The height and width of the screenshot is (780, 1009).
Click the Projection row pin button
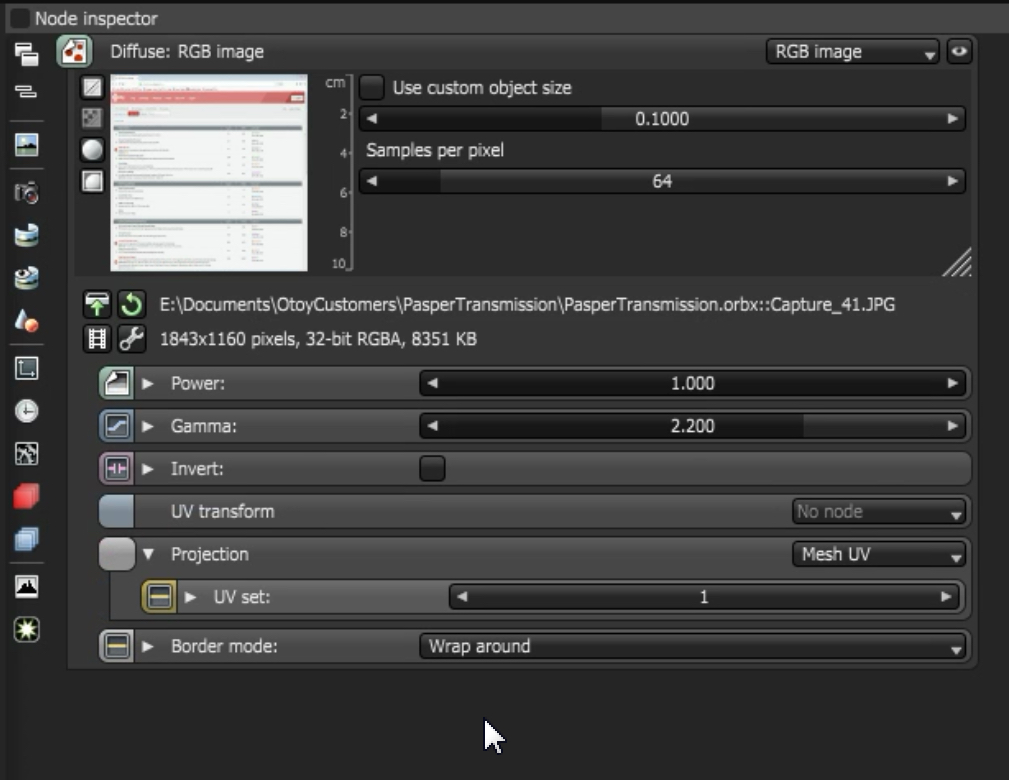click(116, 554)
